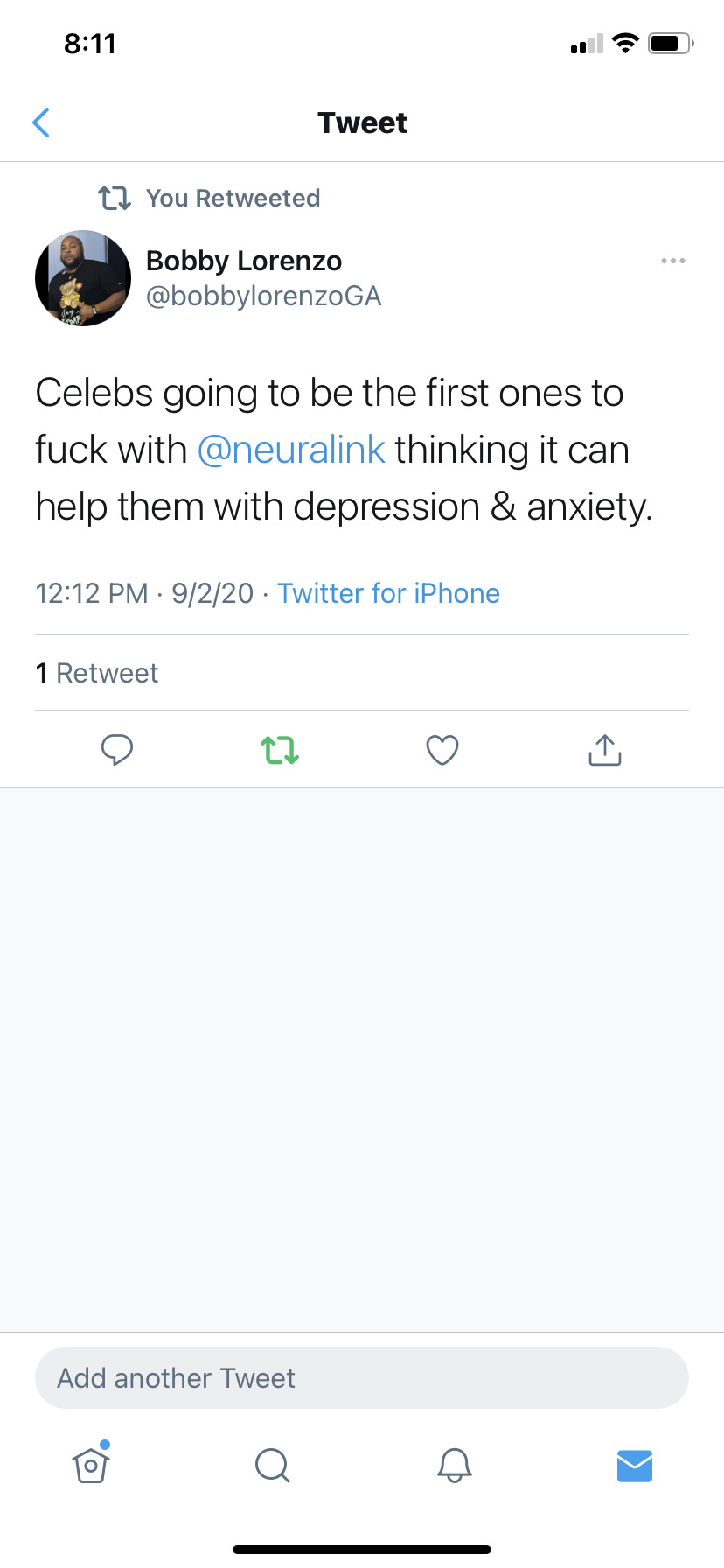Tap the reply speech bubble icon

point(117,750)
